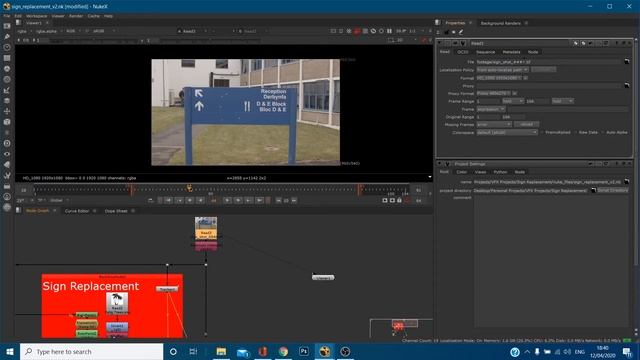Open the Transform nodes toolbar menu
The height and width of the screenshot is (360, 640).
coord(7,111)
